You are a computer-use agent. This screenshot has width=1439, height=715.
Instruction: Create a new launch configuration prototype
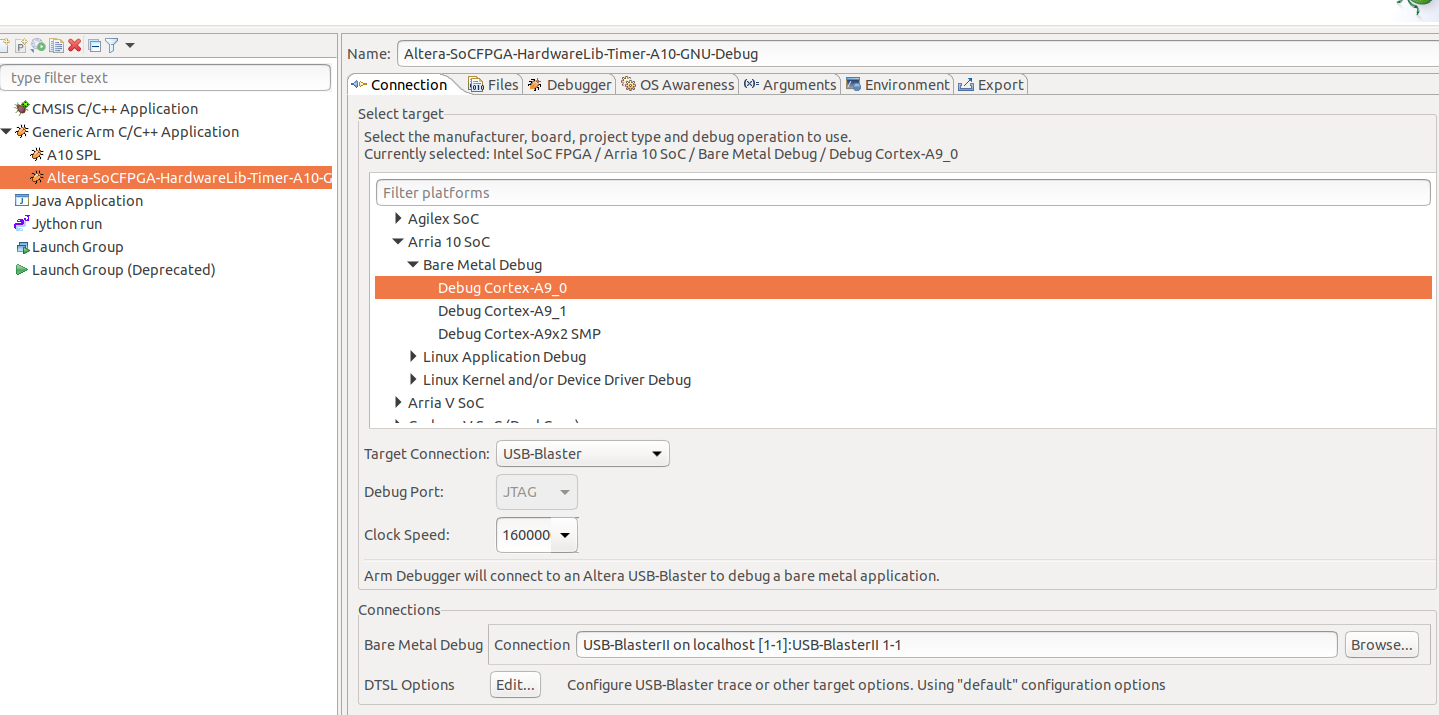pyautogui.click(x=21, y=45)
